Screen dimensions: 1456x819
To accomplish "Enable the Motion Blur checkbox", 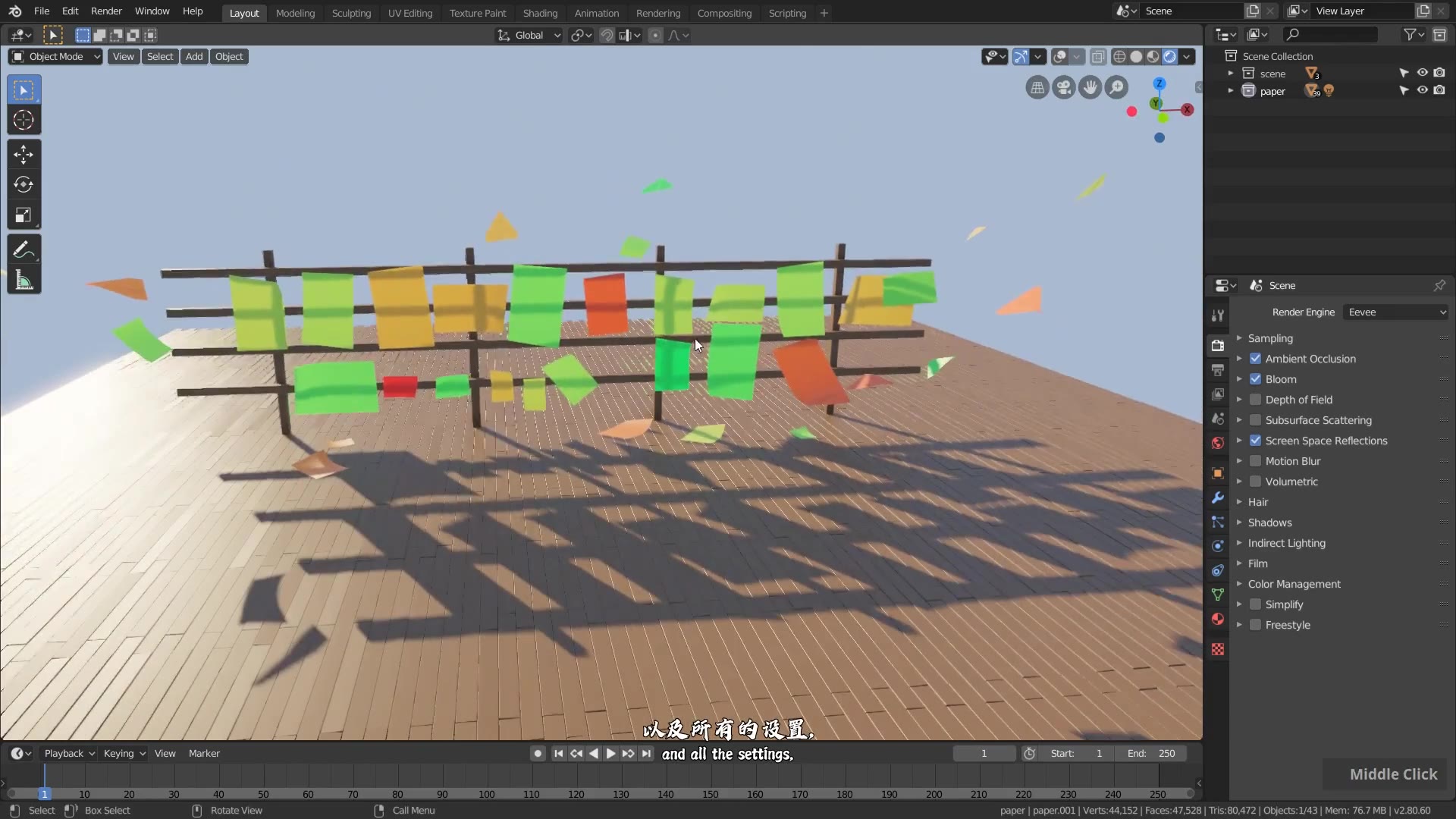I will pyautogui.click(x=1255, y=461).
